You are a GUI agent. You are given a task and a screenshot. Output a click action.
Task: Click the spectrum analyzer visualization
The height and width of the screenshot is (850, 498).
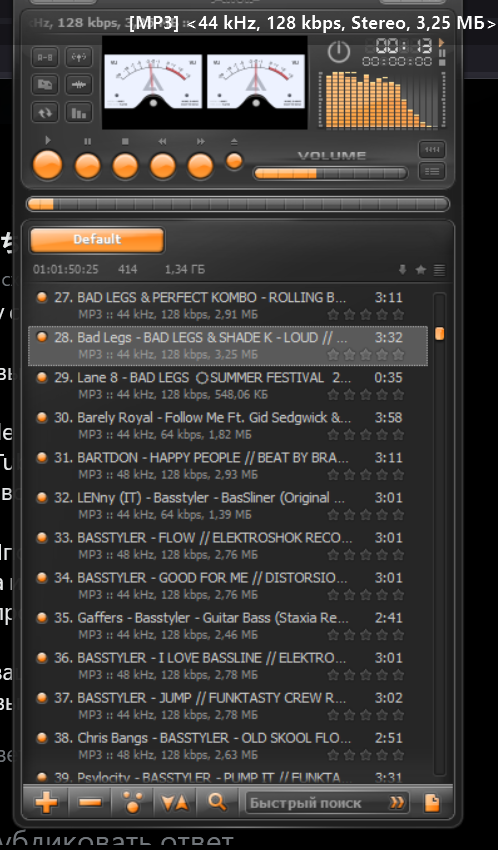[x=384, y=101]
